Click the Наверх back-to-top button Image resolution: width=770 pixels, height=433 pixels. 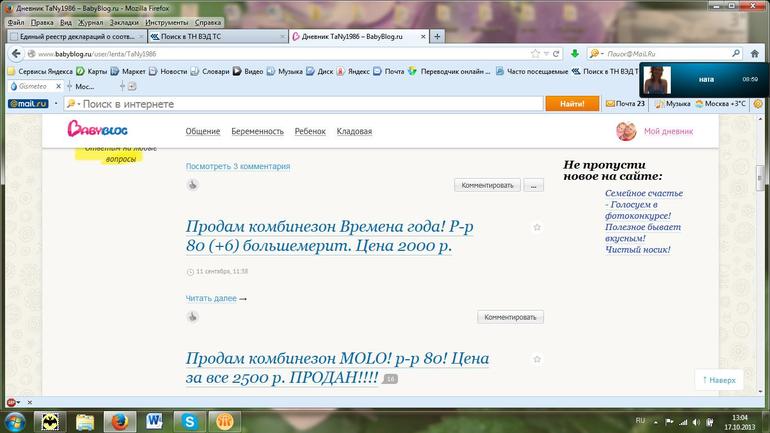click(x=719, y=379)
